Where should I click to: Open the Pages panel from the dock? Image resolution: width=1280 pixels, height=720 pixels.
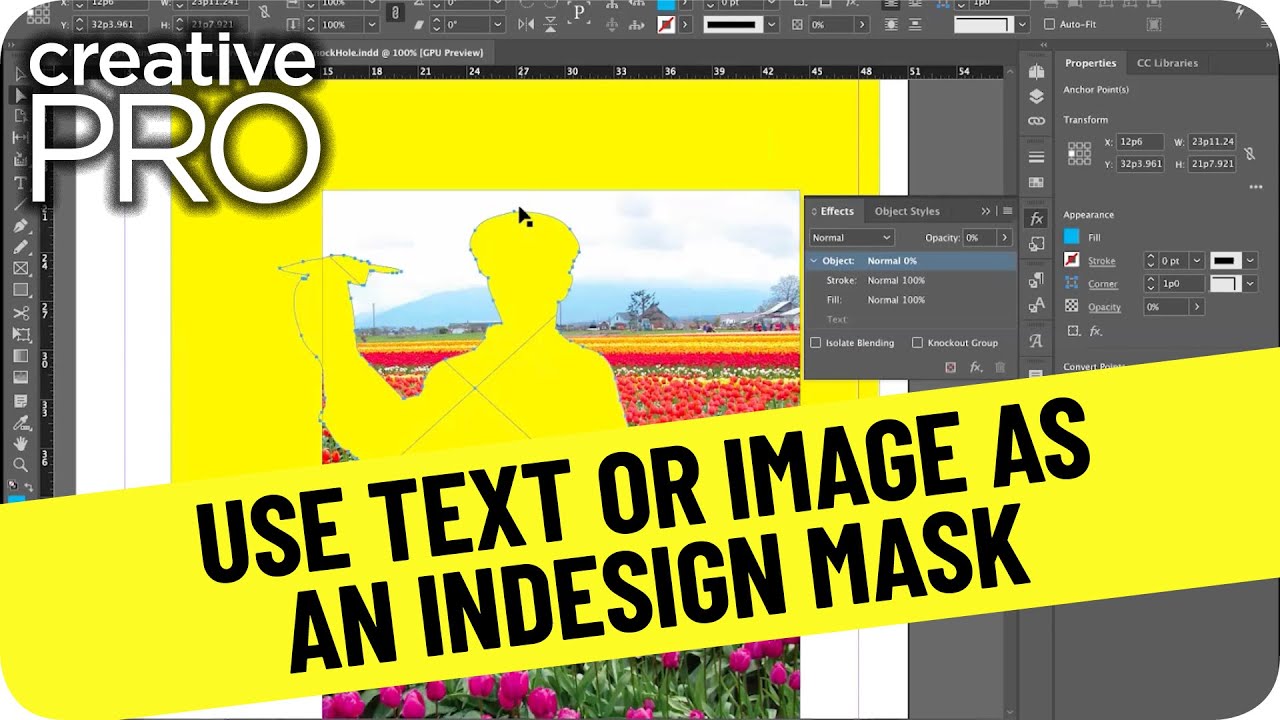click(1036, 72)
